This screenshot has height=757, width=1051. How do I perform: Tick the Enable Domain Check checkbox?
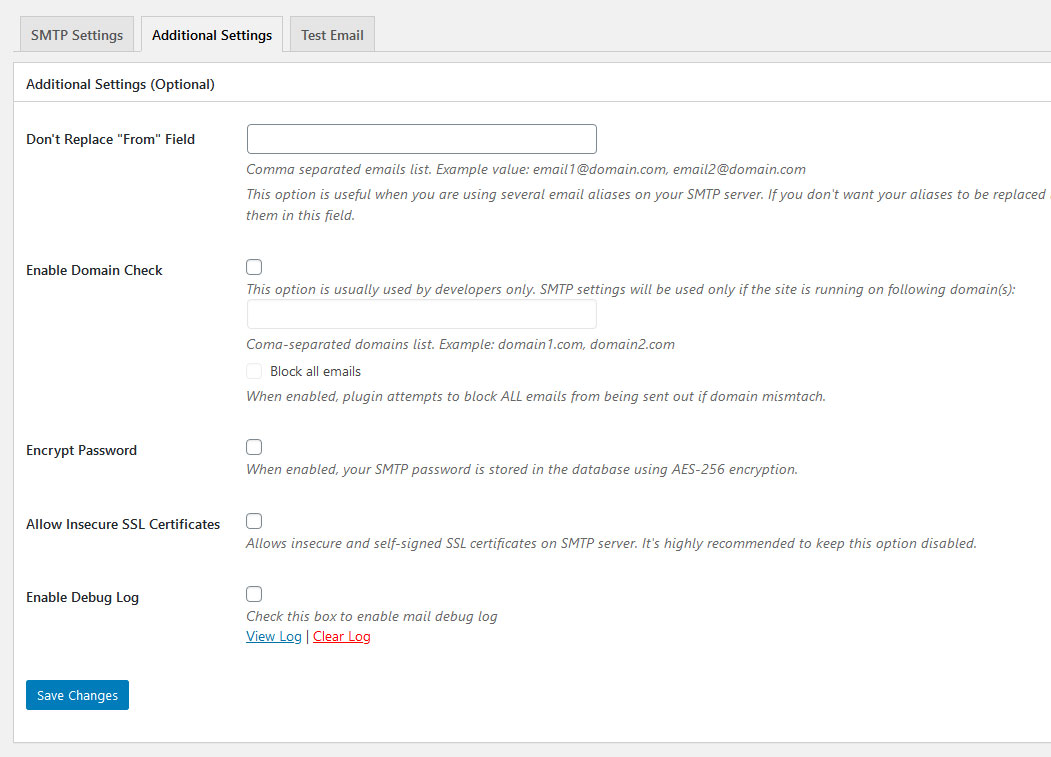[254, 267]
